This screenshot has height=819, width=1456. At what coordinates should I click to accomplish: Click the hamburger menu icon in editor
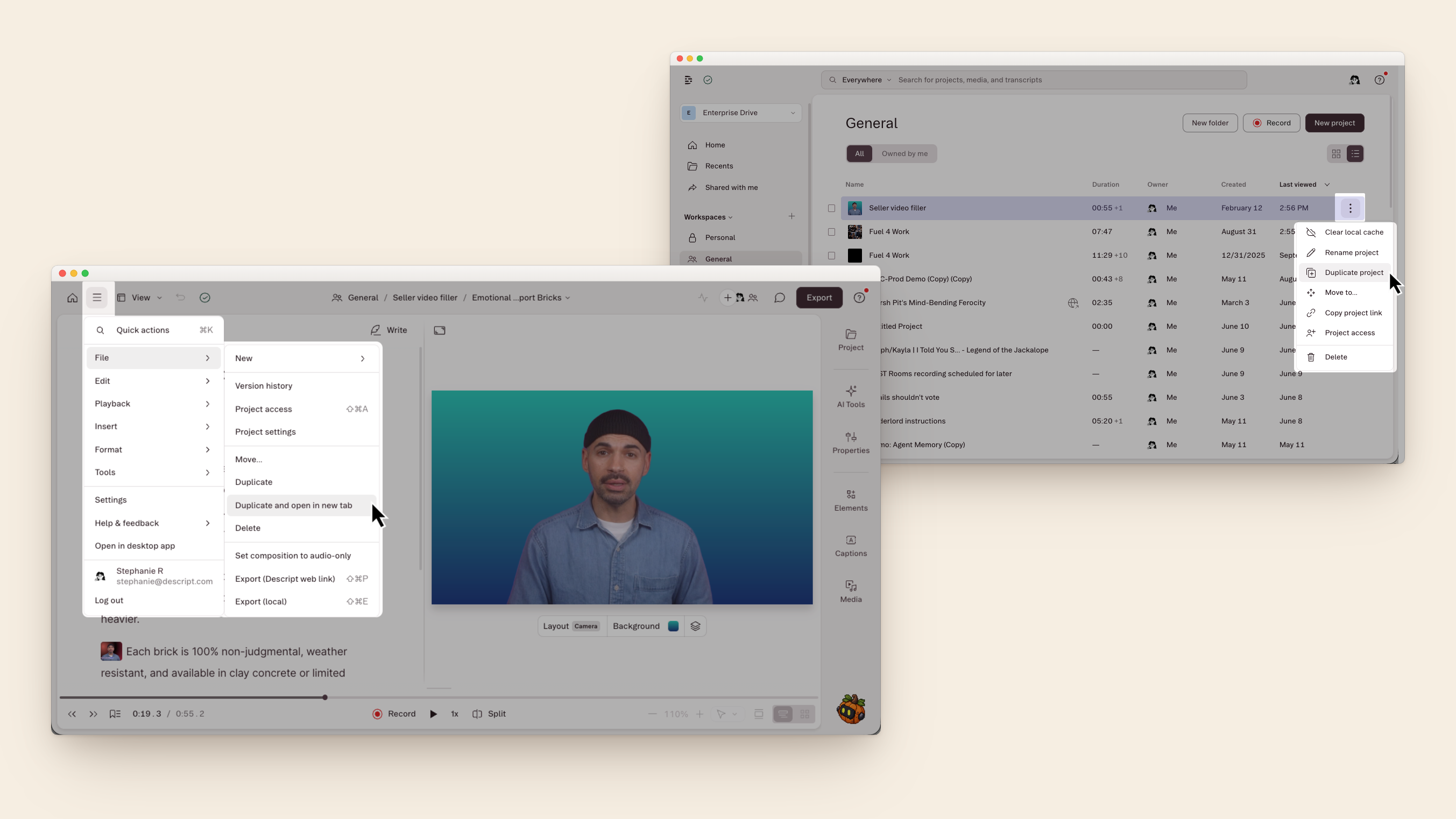(97, 298)
